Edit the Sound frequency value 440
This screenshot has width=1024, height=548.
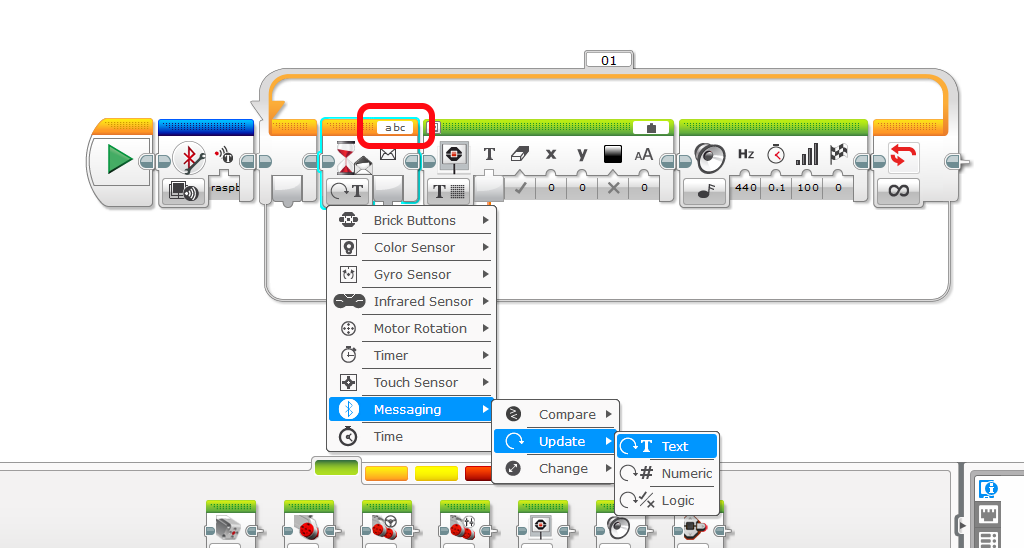click(x=745, y=187)
